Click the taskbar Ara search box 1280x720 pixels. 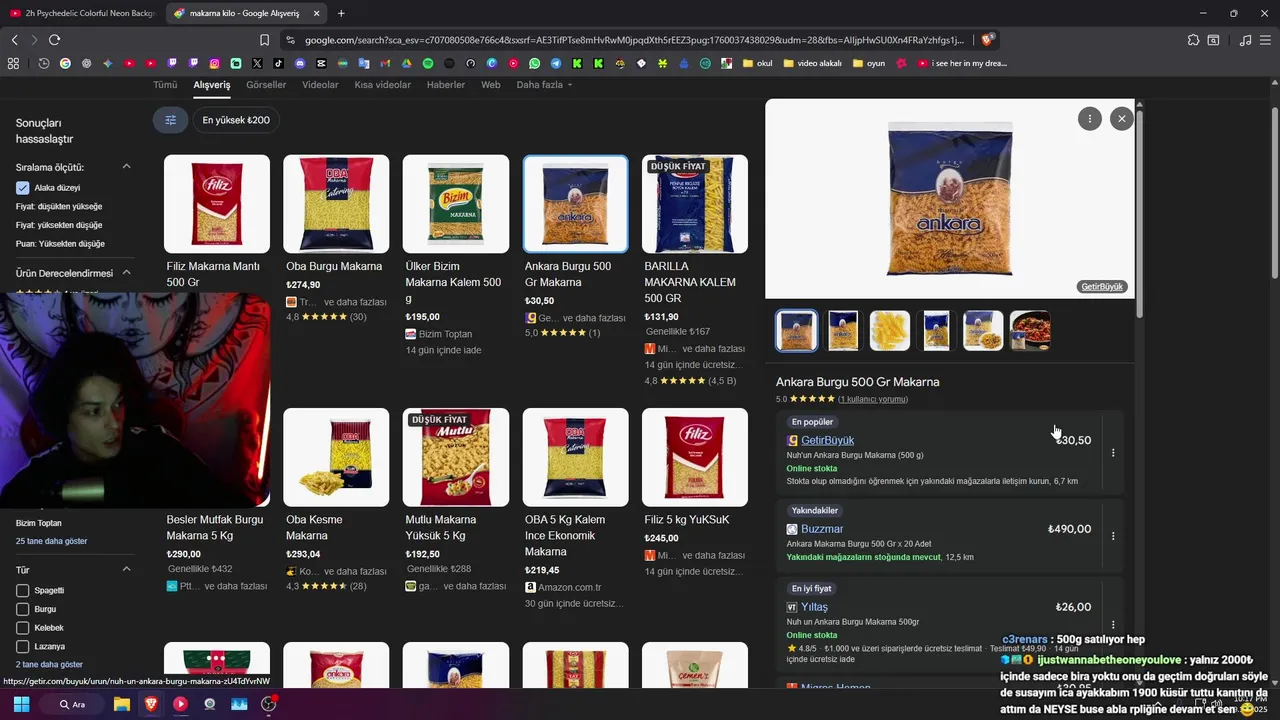coord(72,704)
